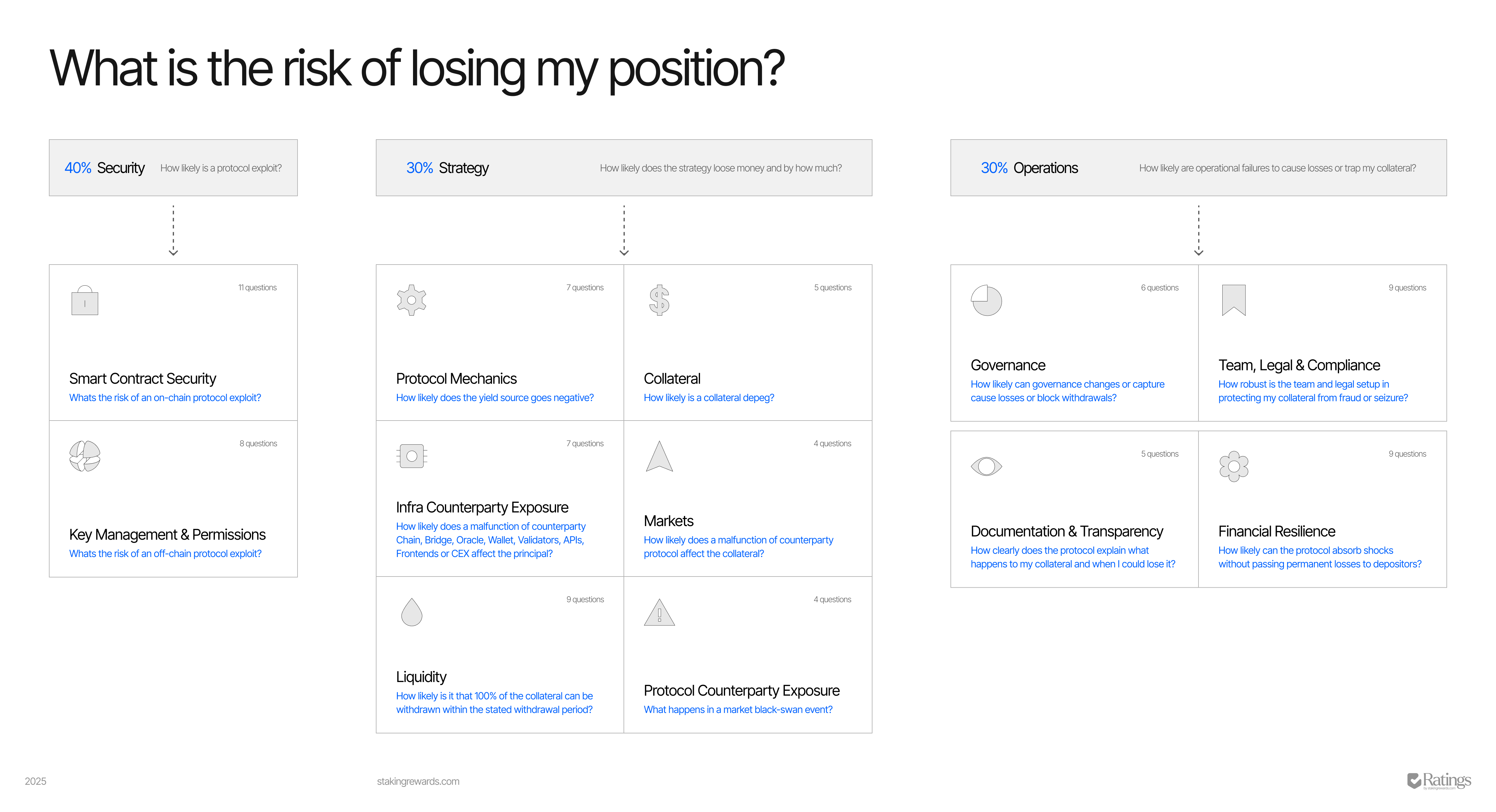Click the Ratings logo in the footer
1496x812 pixels.
(1438, 781)
